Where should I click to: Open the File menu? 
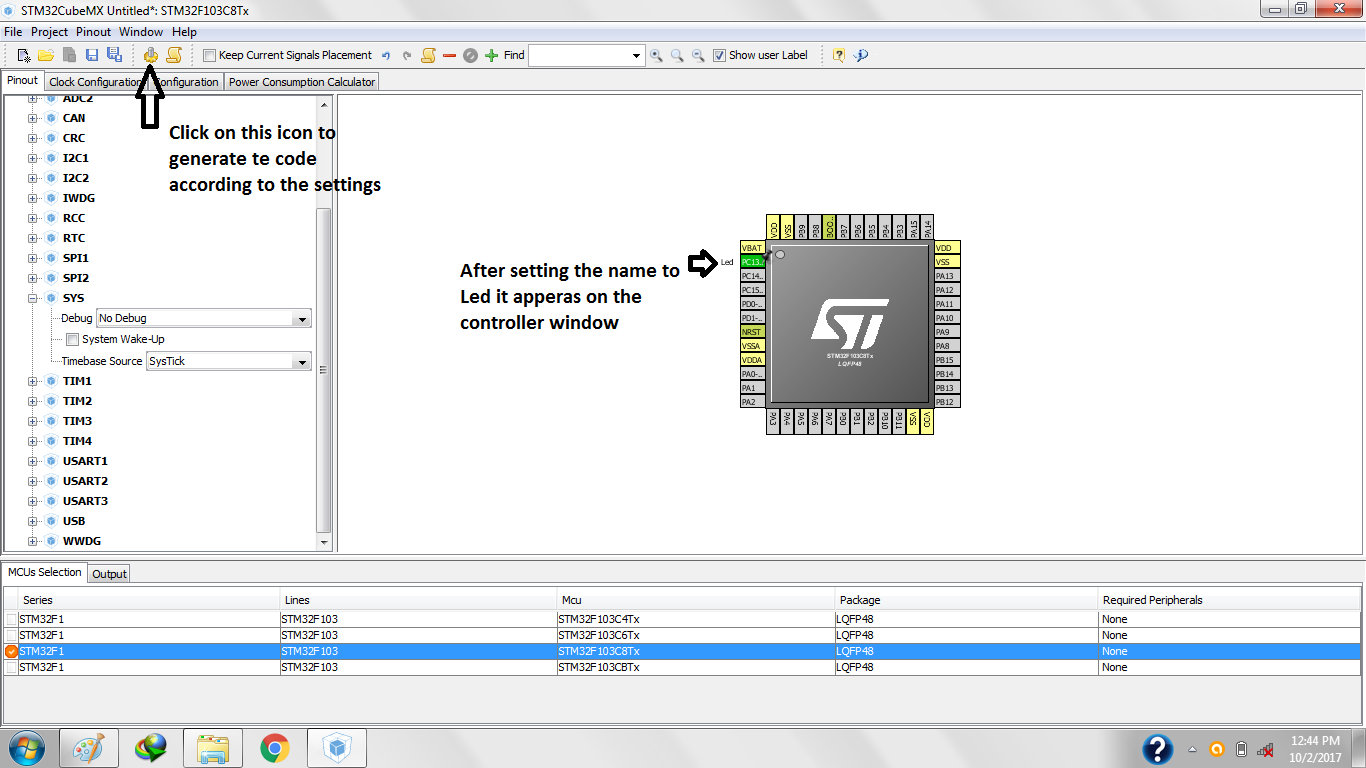coord(13,32)
